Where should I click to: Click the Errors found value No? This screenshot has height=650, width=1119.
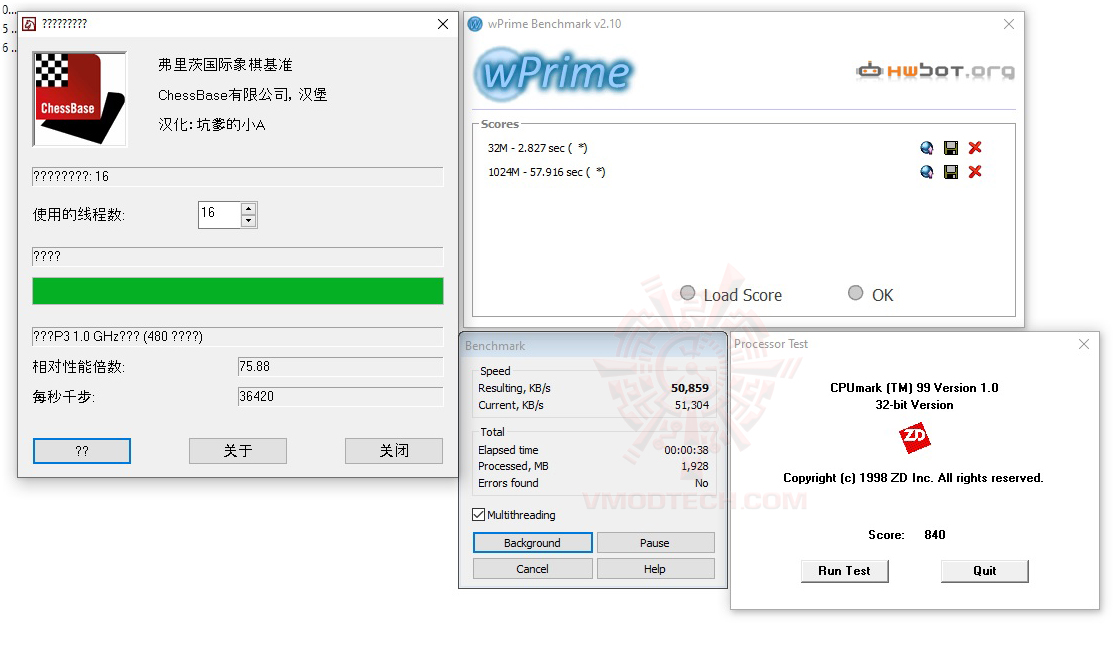pos(702,484)
